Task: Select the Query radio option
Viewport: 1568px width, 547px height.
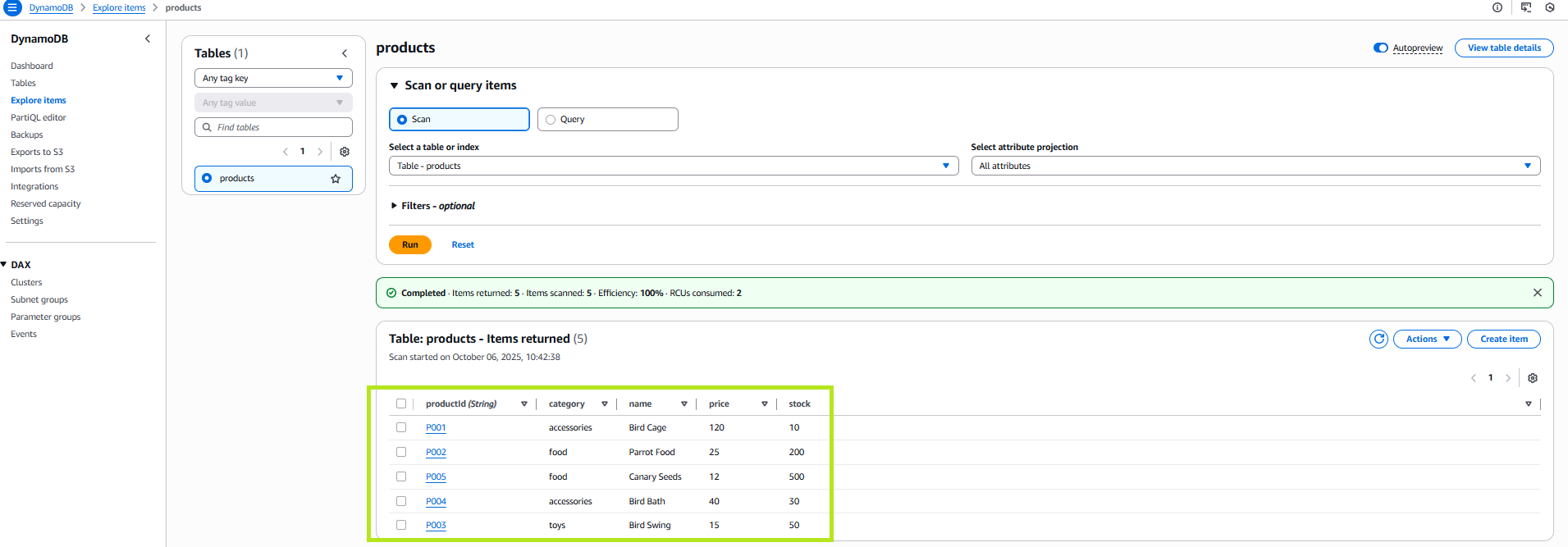Action: [551, 120]
